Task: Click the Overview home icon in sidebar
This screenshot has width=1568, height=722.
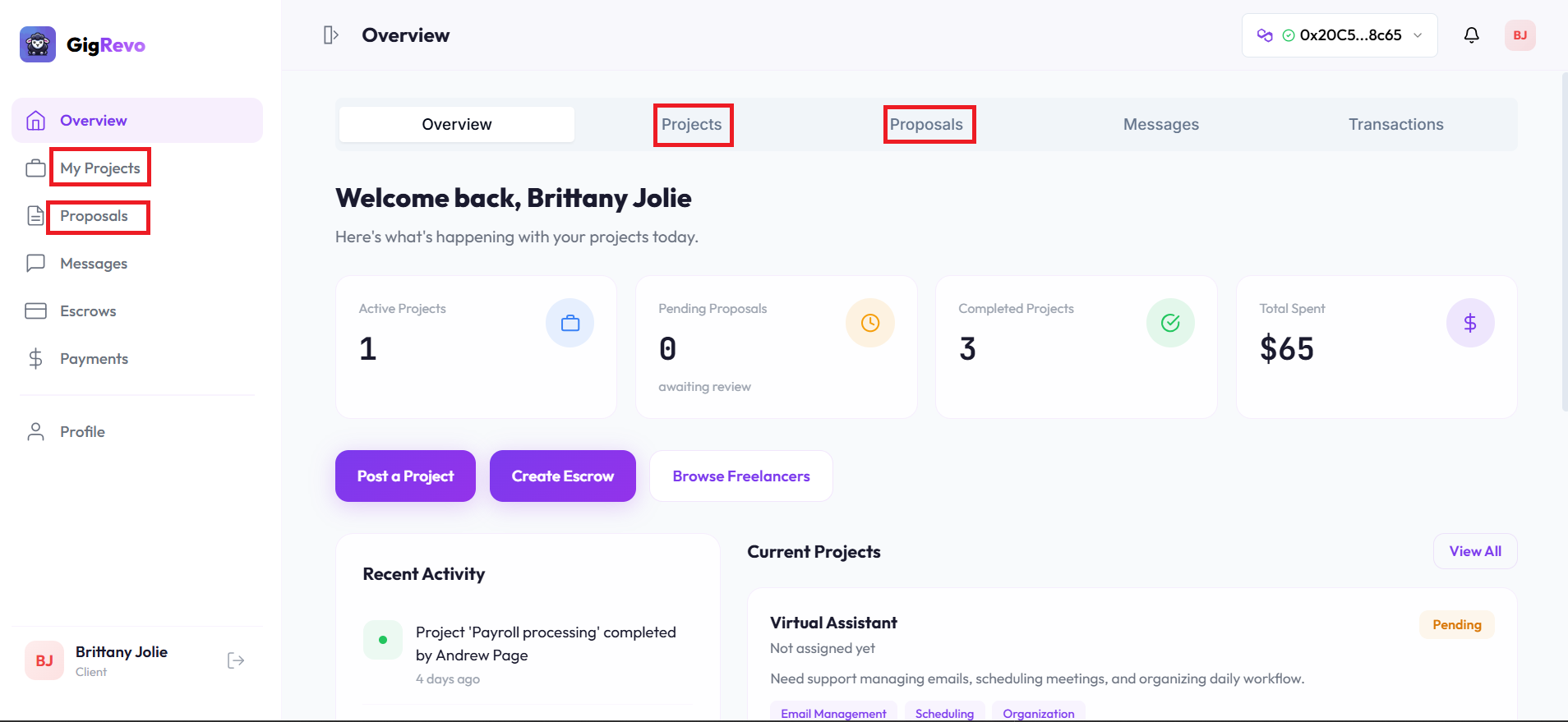Action: coord(36,121)
